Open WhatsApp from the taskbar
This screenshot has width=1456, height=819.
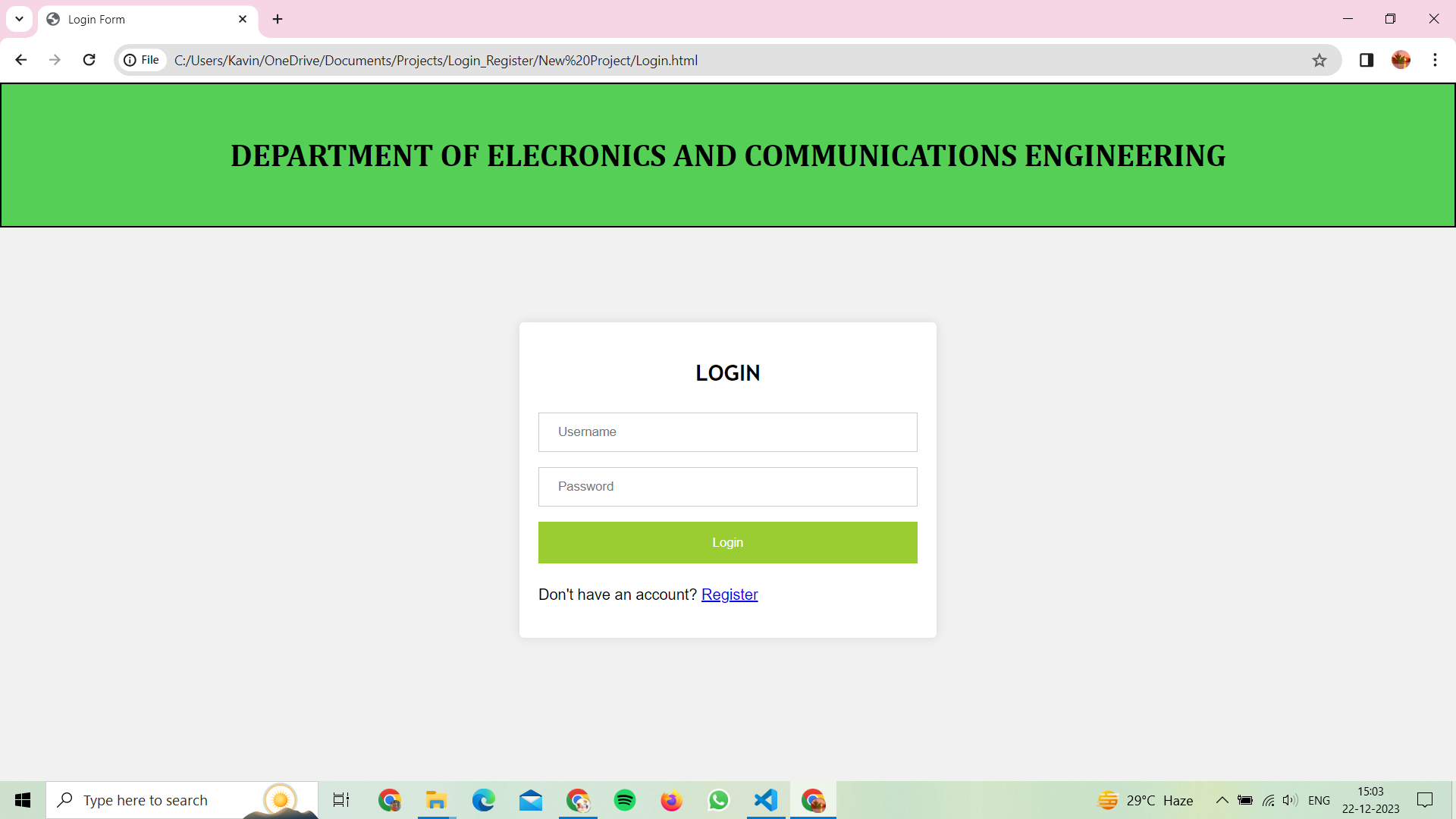coord(718,800)
